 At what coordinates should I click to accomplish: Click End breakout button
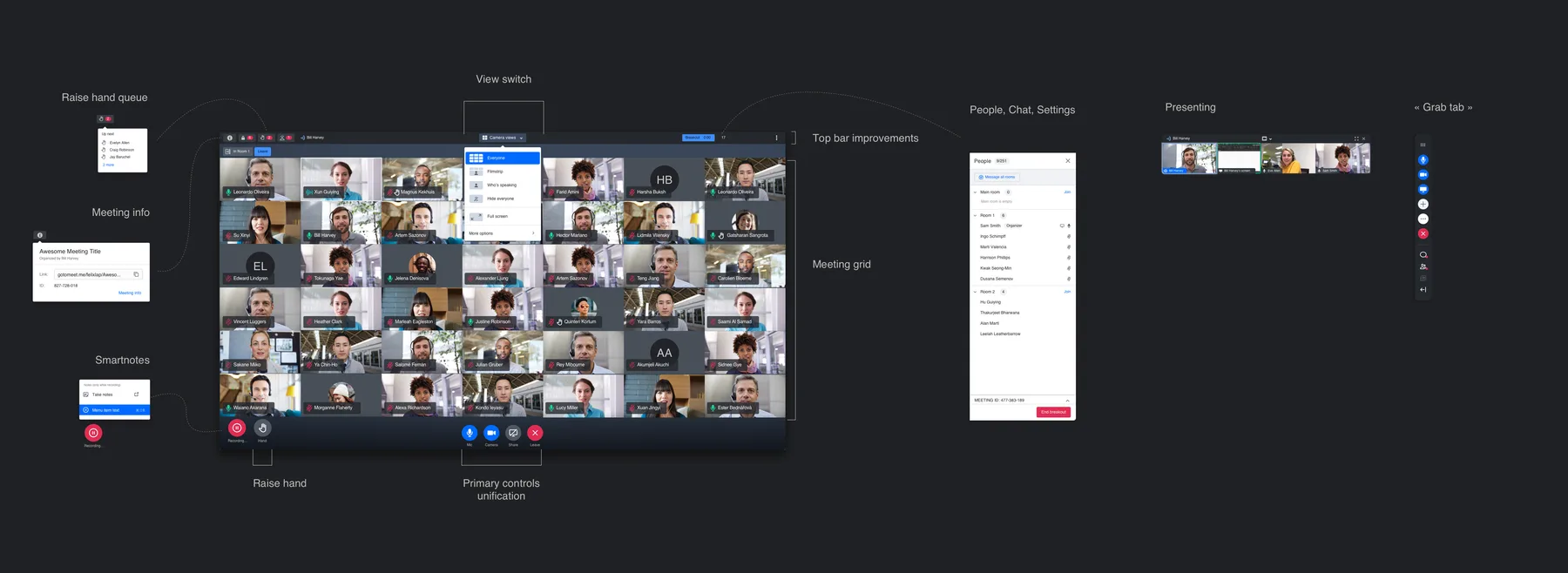(1053, 412)
